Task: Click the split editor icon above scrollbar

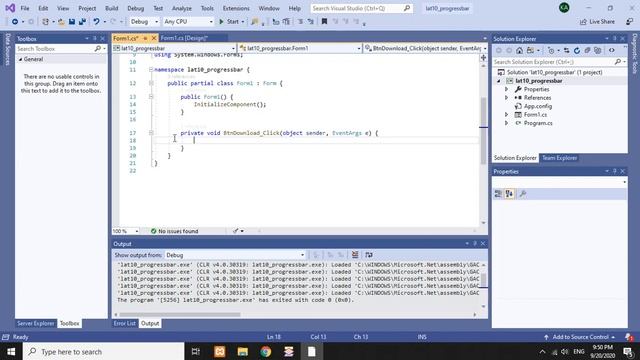Action: point(484,58)
